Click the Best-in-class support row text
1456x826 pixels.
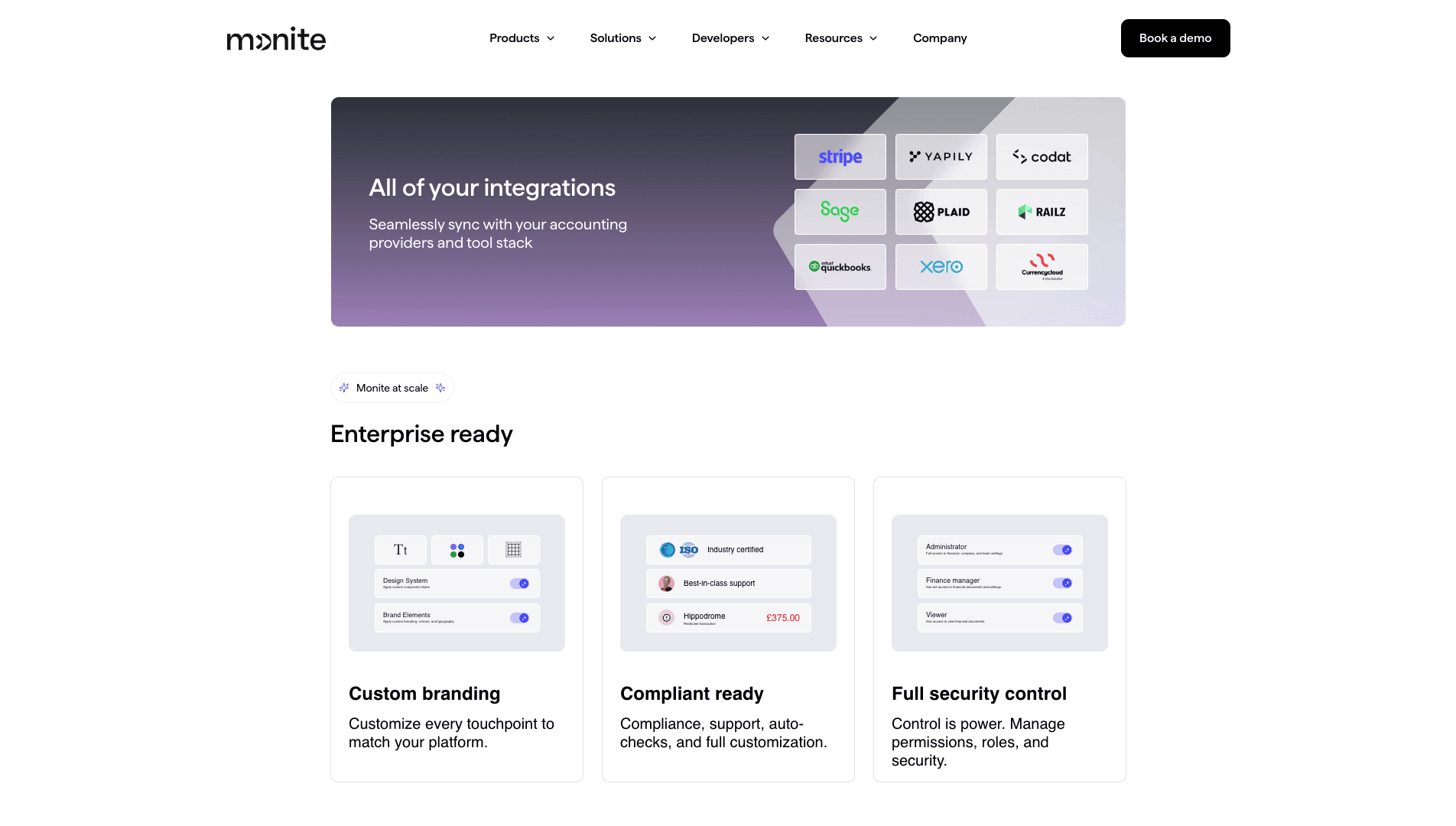point(719,584)
